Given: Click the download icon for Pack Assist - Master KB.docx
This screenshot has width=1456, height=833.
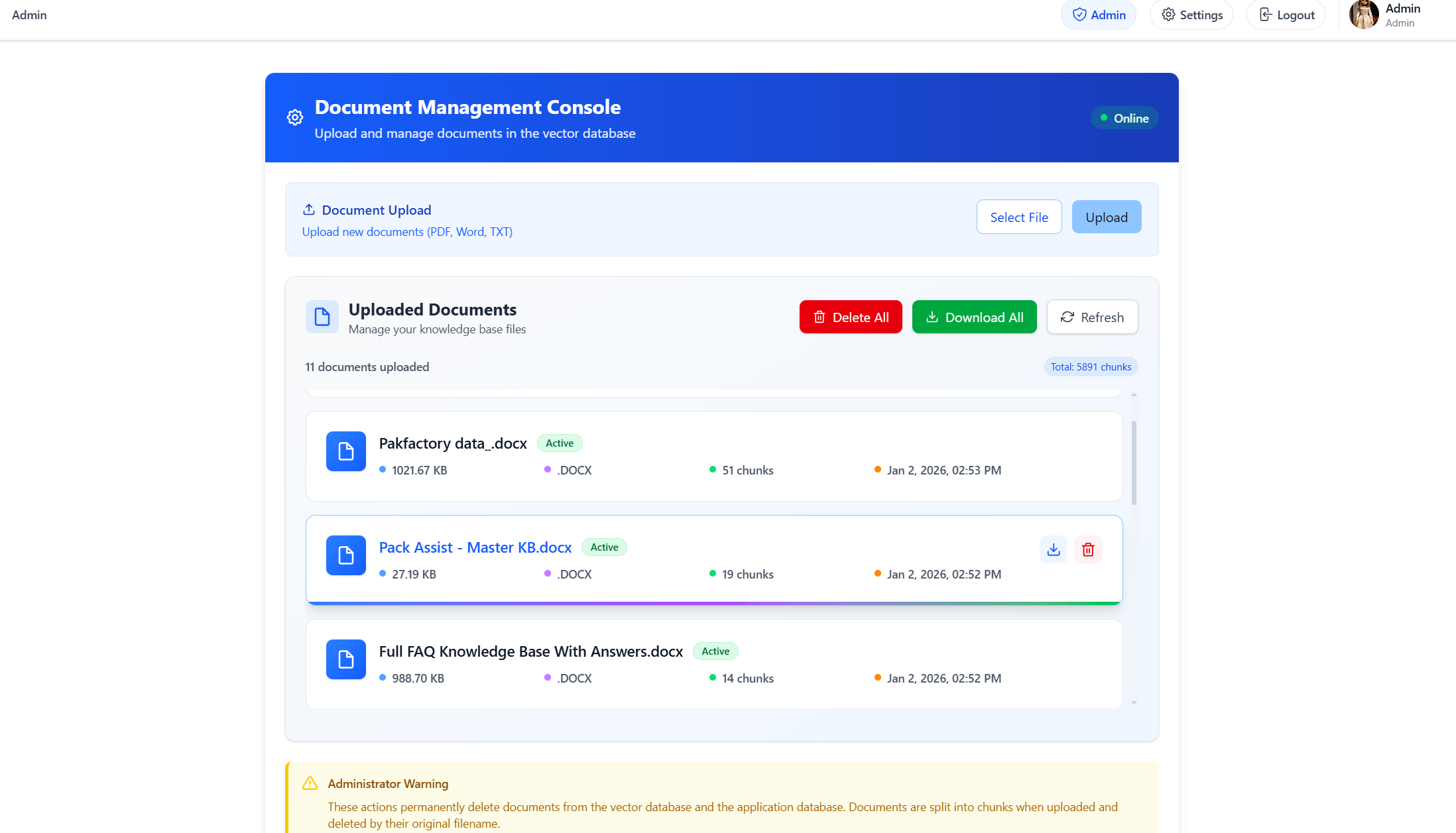Looking at the screenshot, I should [x=1053, y=549].
